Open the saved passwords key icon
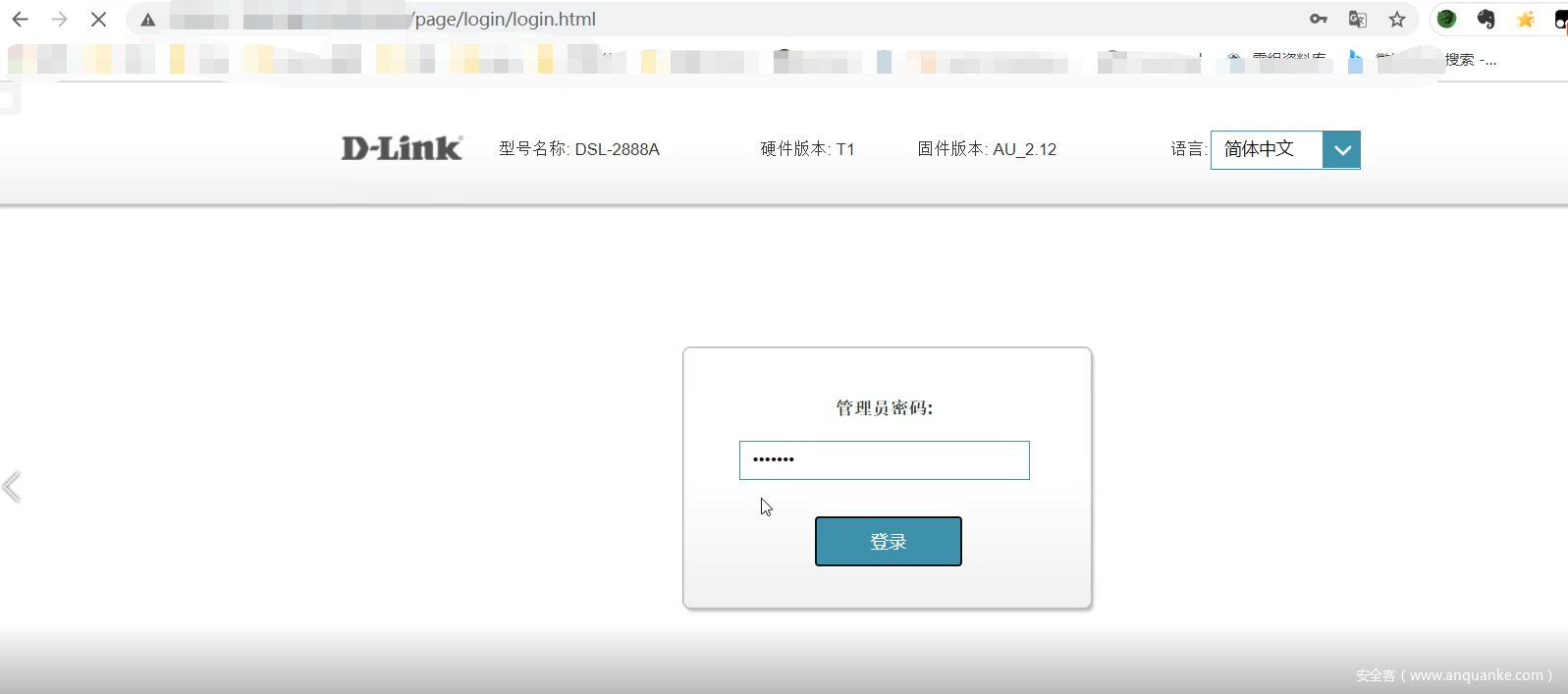The width and height of the screenshot is (1568, 694). pos(1318,19)
